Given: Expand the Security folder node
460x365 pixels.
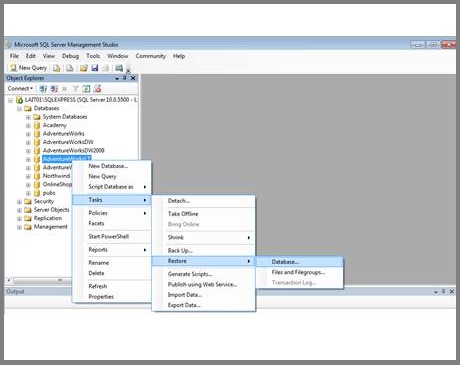Looking at the screenshot, I should pos(19,202).
